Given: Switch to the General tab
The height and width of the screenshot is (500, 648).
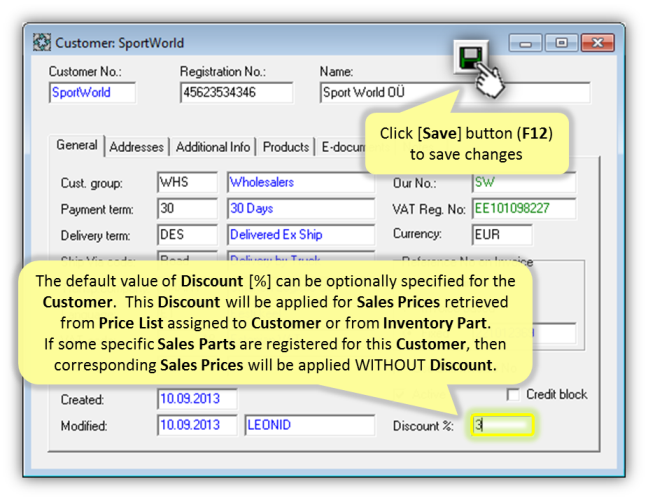Looking at the screenshot, I should pyautogui.click(x=77, y=145).
